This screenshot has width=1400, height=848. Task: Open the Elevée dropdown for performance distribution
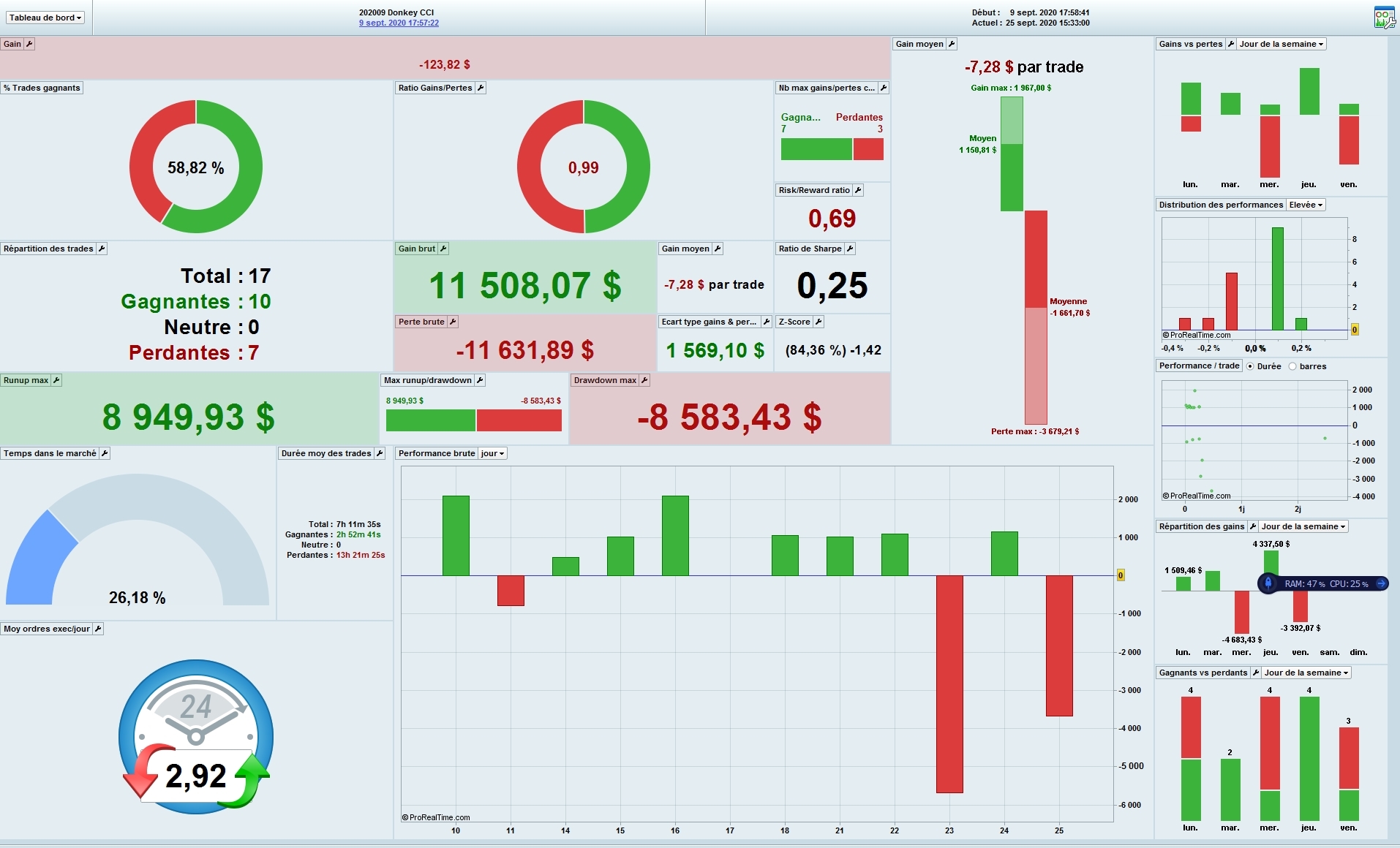(1306, 205)
